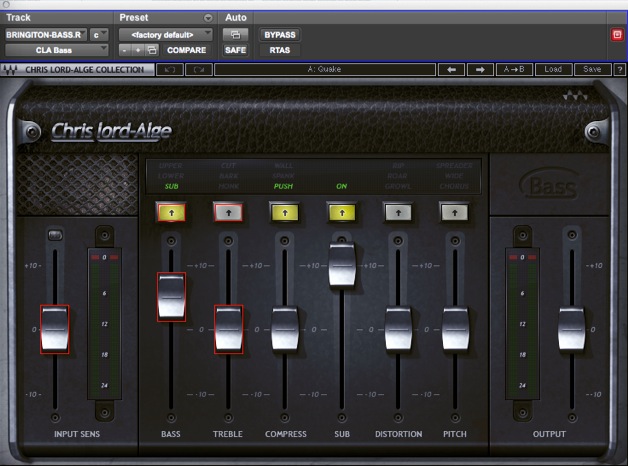This screenshot has width=628, height=466.
Task: Open the Waves help question mark
Action: (x=620, y=69)
